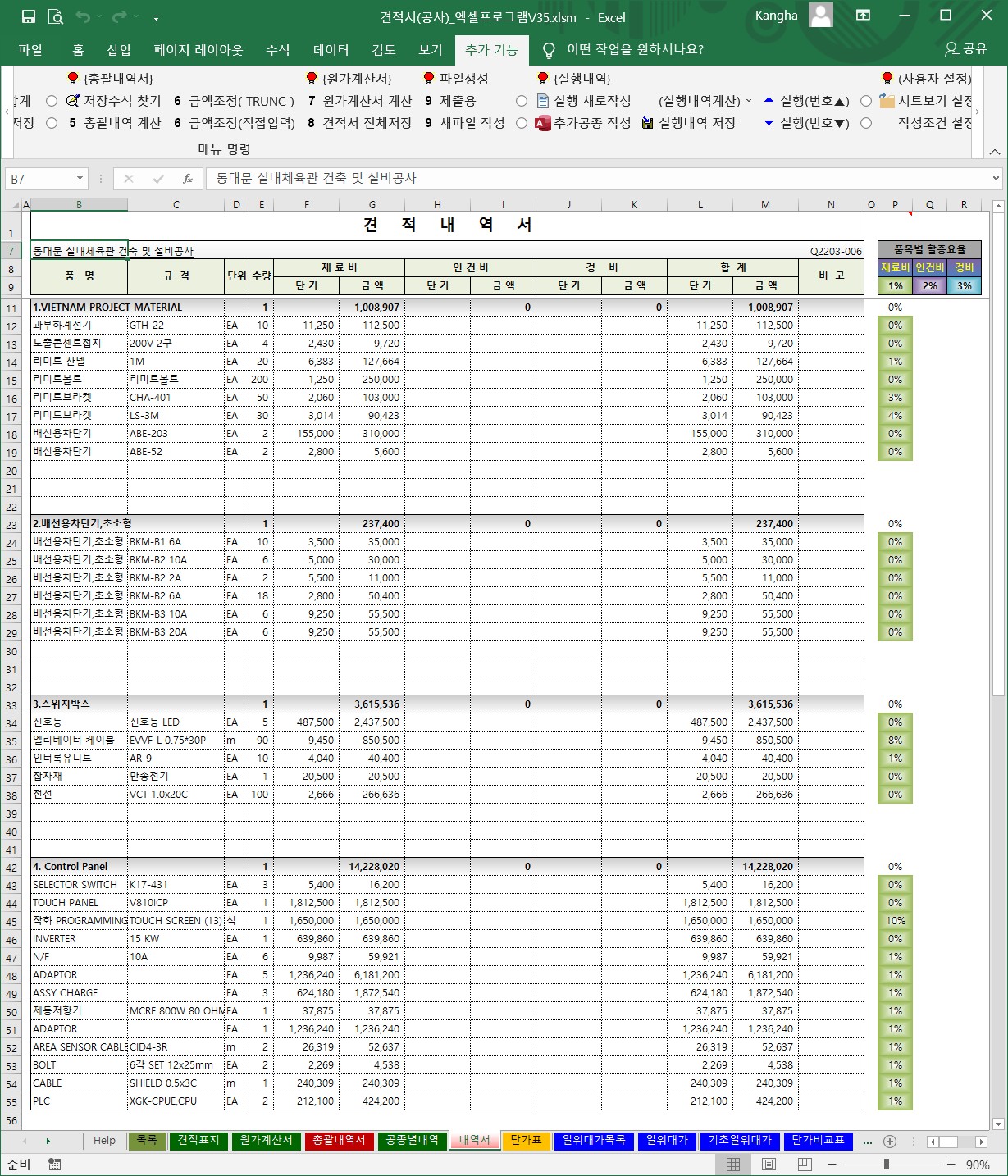Select radio button before 작성조건 설정
The width and height of the screenshot is (1008, 1176).
click(866, 123)
